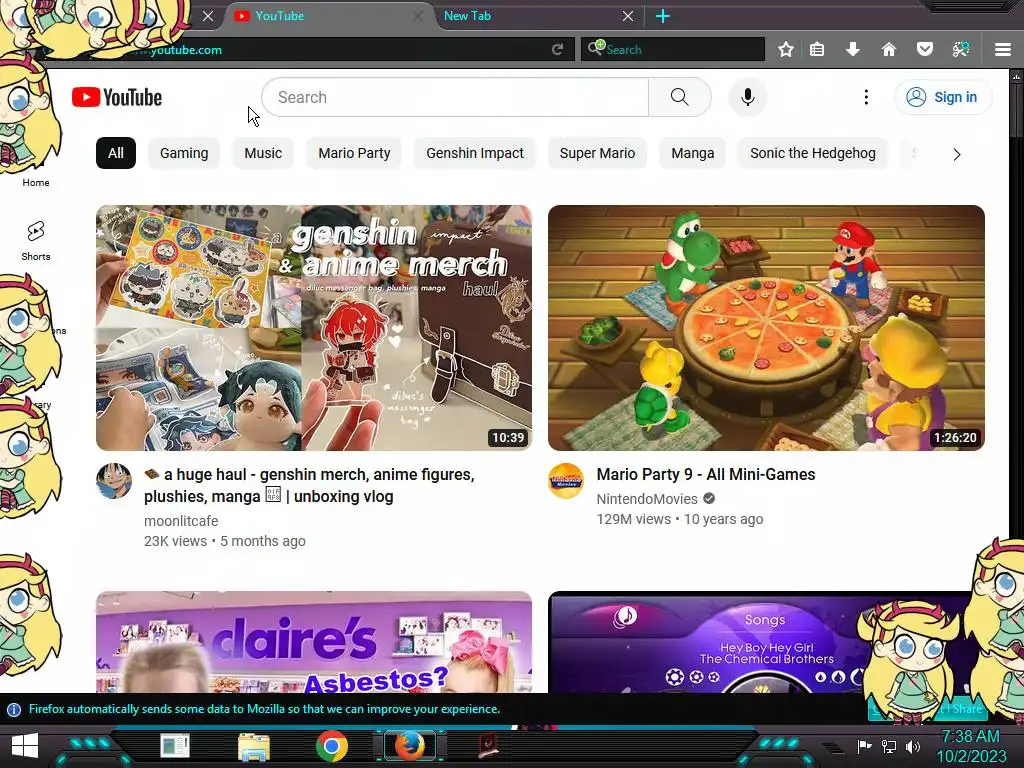Image resolution: width=1024 pixels, height=768 pixels.
Task: Launch Google Chrome from taskbar
Action: [x=332, y=746]
